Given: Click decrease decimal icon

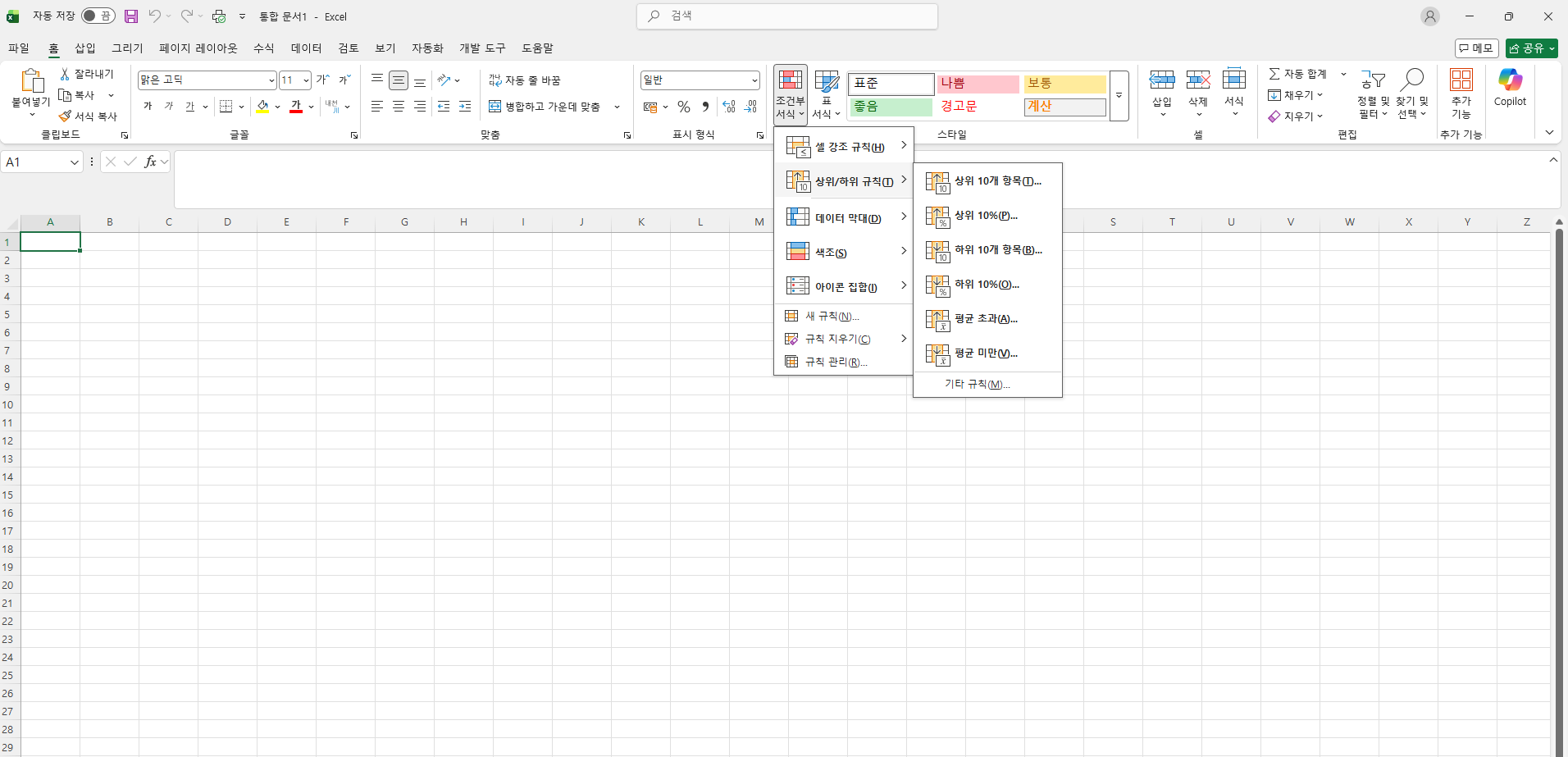Looking at the screenshot, I should pos(750,107).
